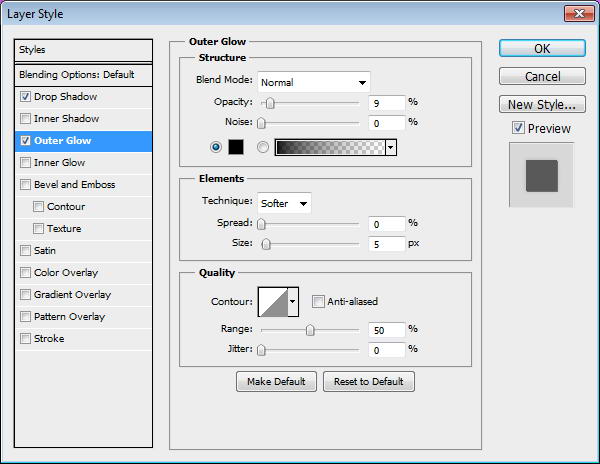Click the Jitter slider handle
This screenshot has height=464, width=600.
(261, 350)
